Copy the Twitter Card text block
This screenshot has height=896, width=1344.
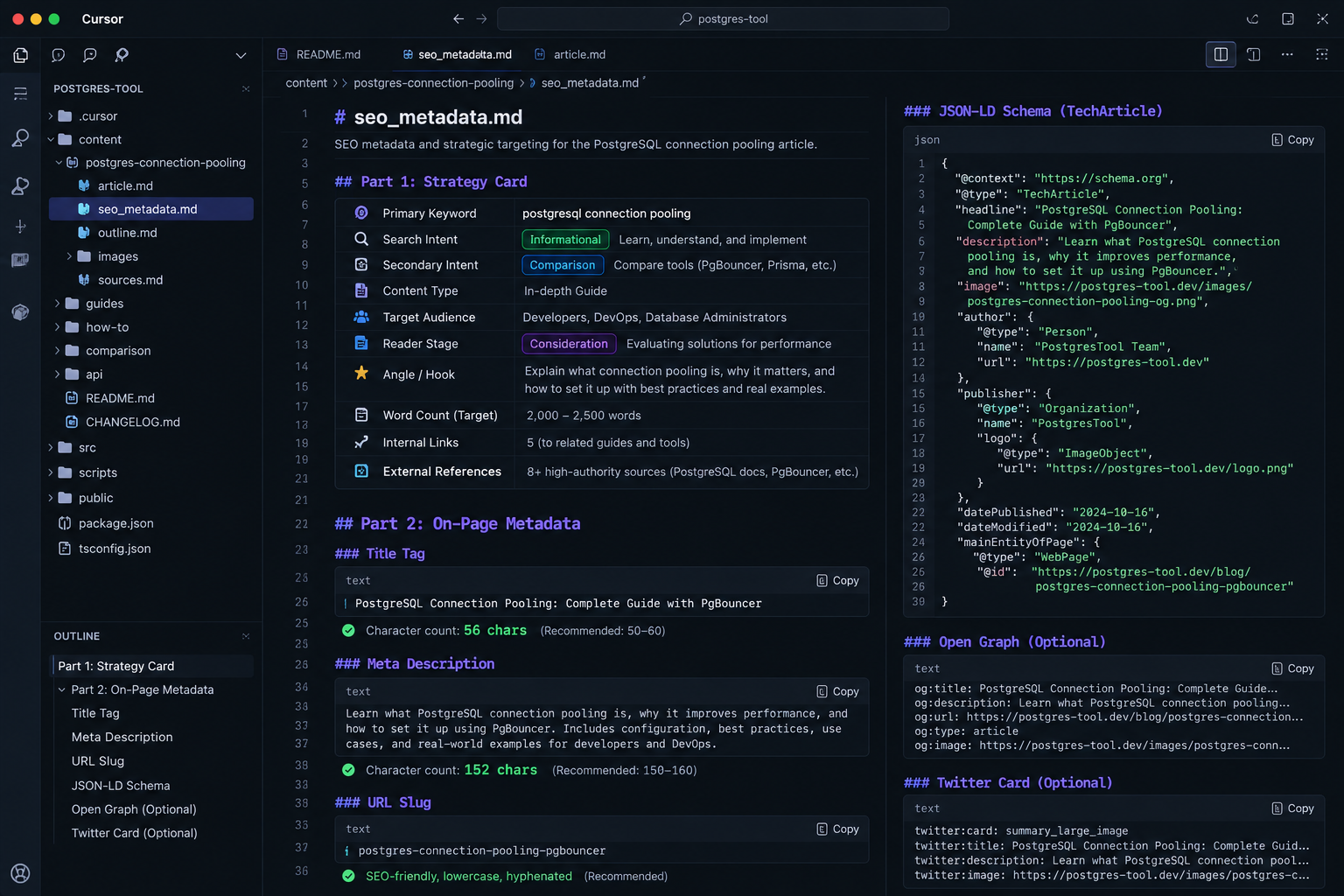pyautogui.click(x=1292, y=808)
